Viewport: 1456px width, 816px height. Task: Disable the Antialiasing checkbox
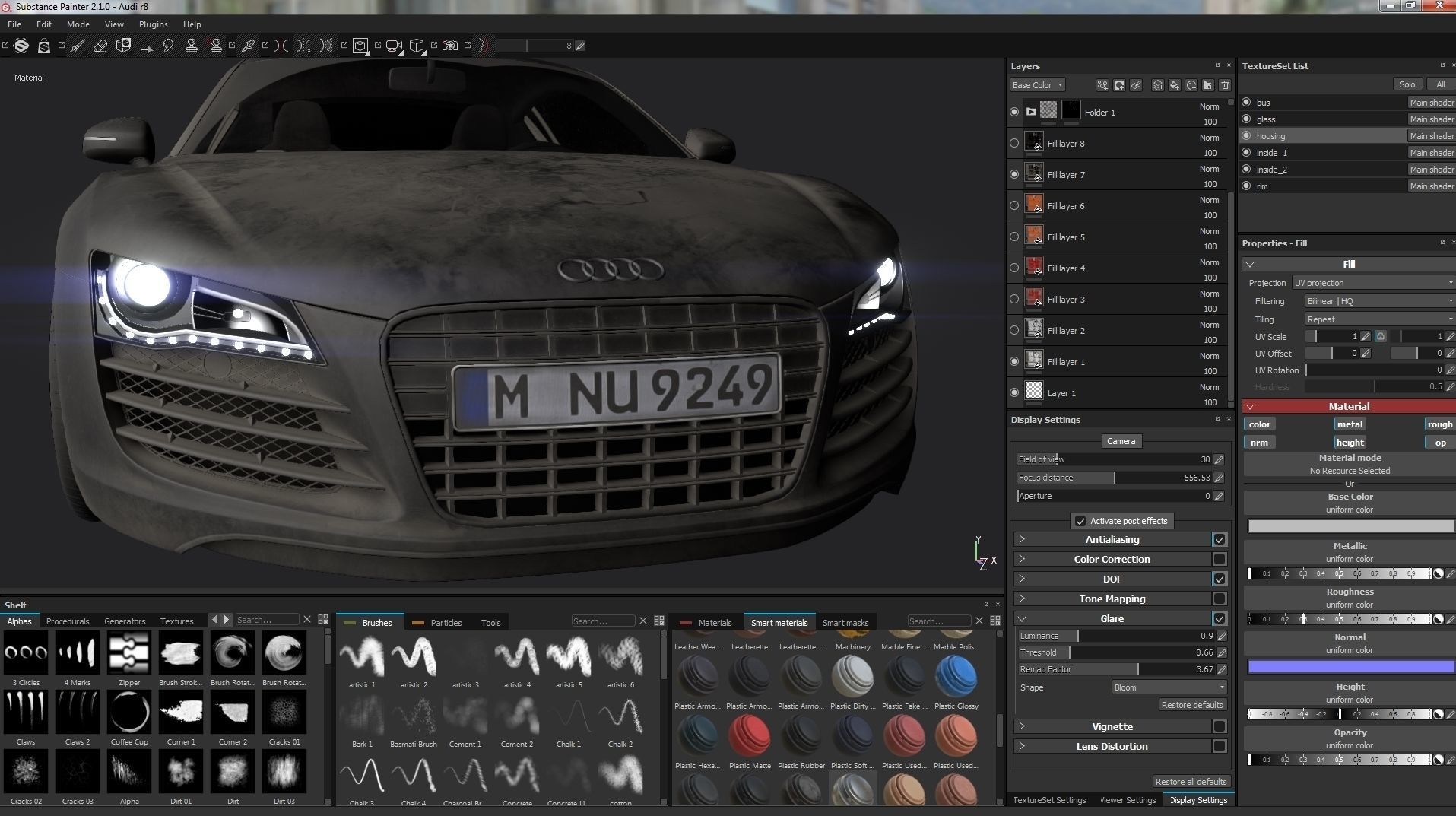point(1220,539)
